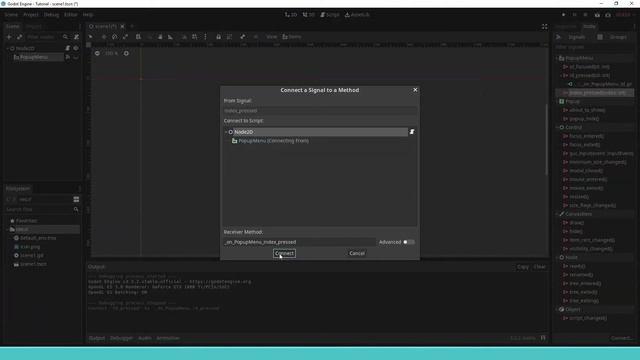Screen dimensions: 640x360
Task: Toggle visibility of Node2D in the scene tree
Action: [76, 48]
